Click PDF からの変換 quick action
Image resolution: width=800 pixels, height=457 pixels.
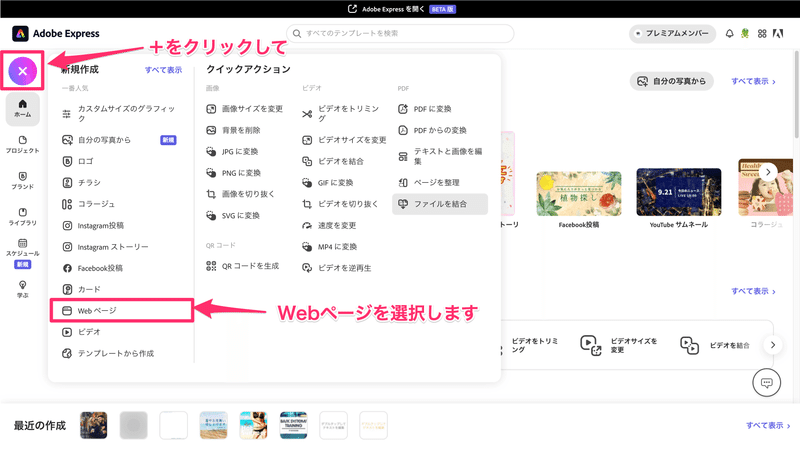(x=433, y=130)
